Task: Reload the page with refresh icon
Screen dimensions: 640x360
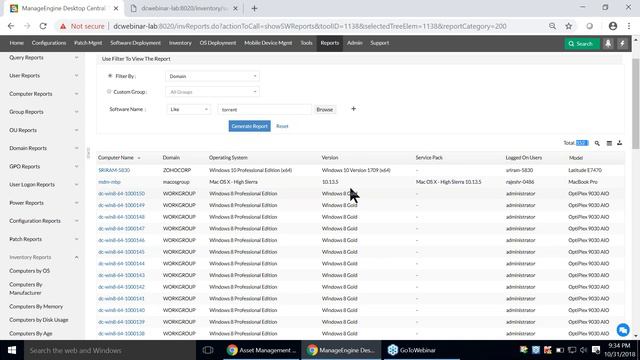Action: 43,26
